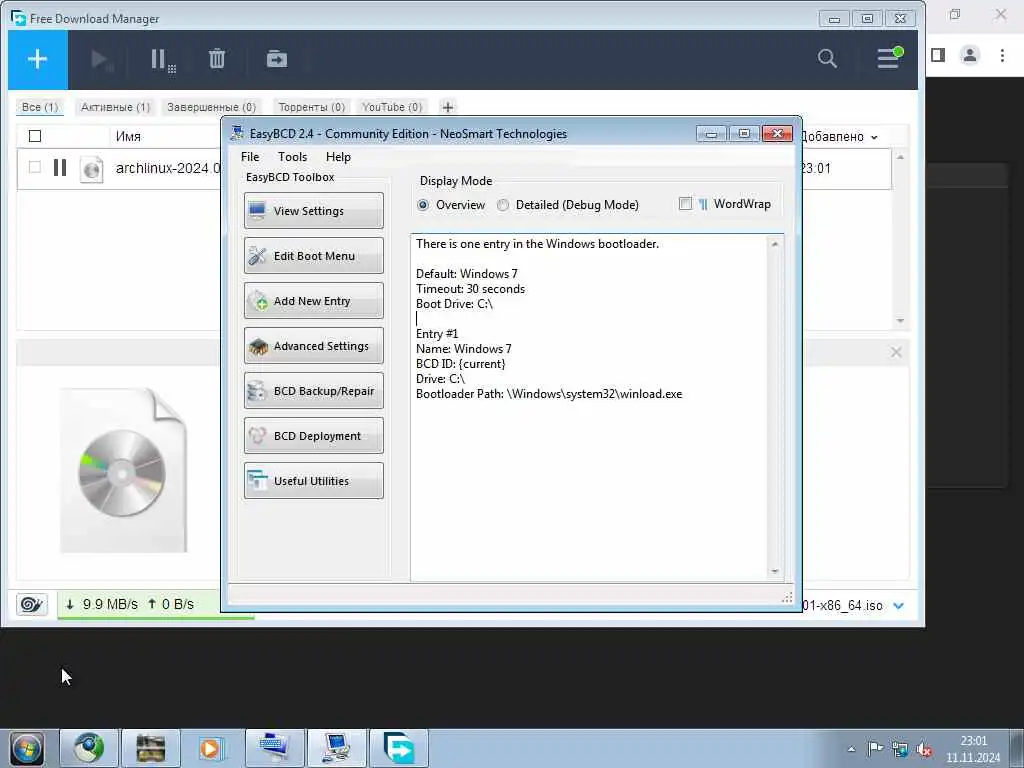Viewport: 1024px width, 768px height.
Task: Click the pause all downloads toolbar icon
Action: pos(163,61)
